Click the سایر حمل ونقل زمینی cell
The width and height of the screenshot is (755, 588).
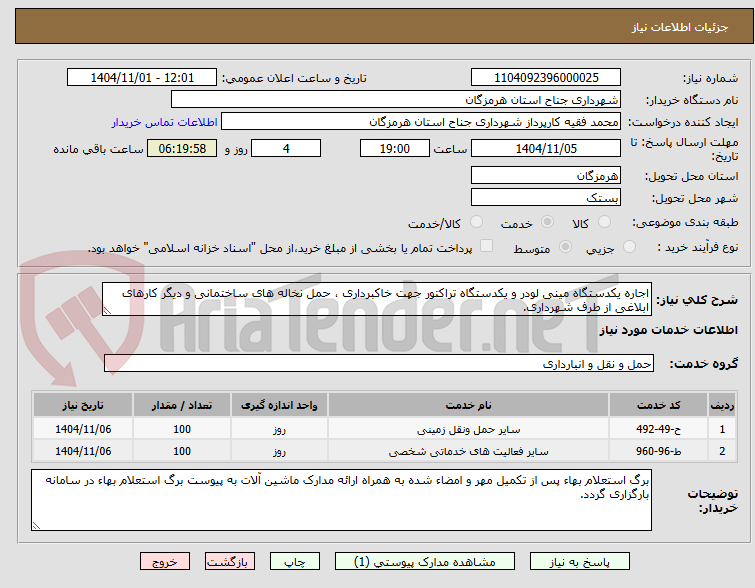click(x=469, y=429)
